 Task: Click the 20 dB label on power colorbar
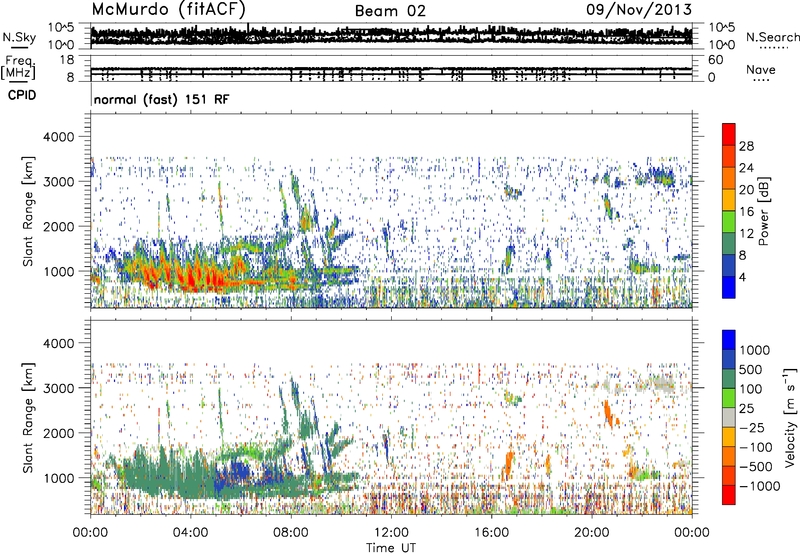coord(746,190)
